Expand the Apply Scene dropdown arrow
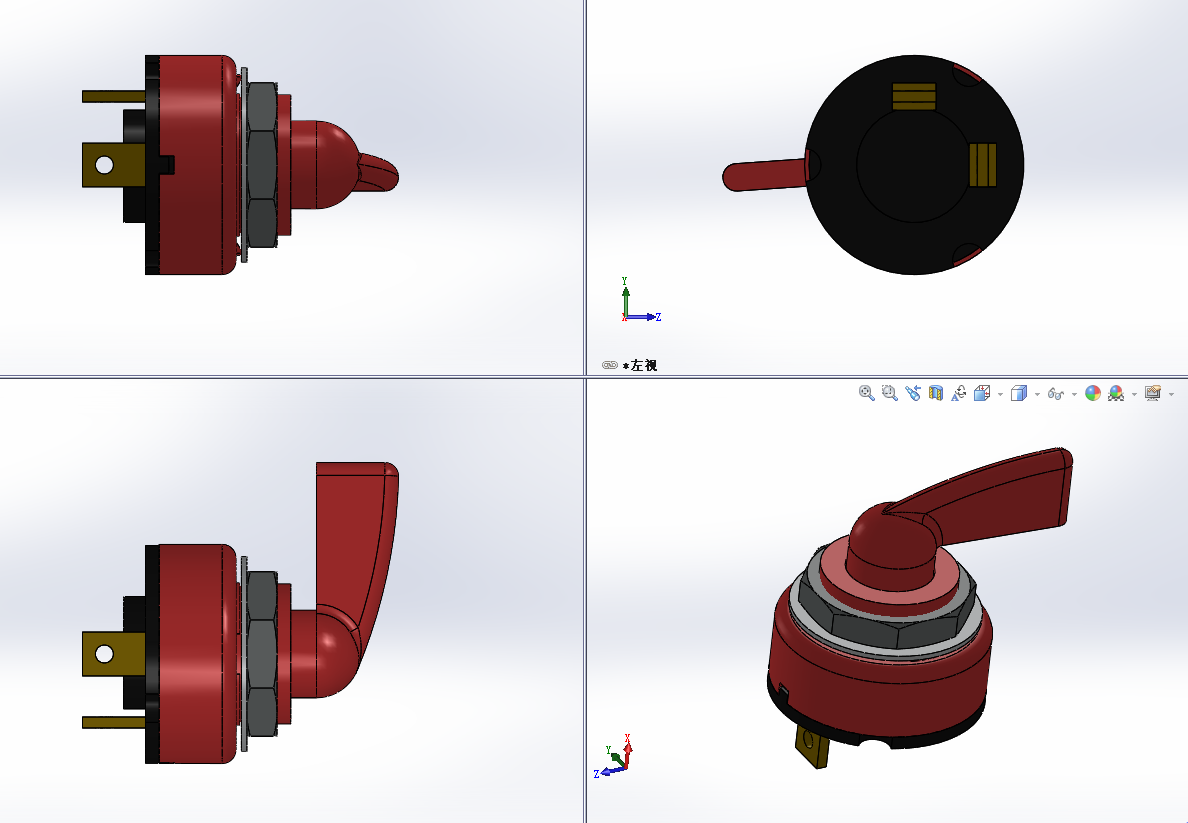Screen dimensions: 1188x823 (1134, 394)
